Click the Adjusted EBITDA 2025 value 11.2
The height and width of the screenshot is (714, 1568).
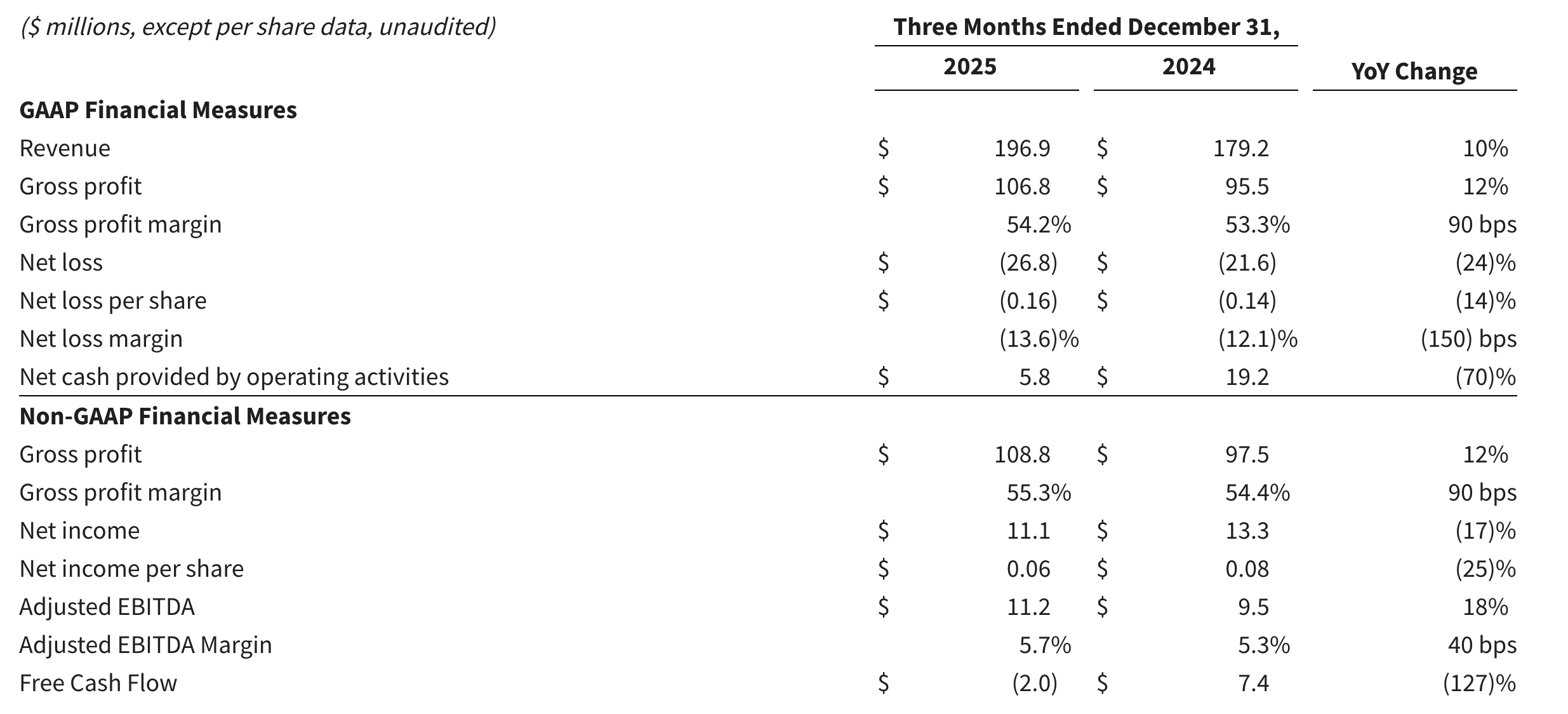(1028, 607)
